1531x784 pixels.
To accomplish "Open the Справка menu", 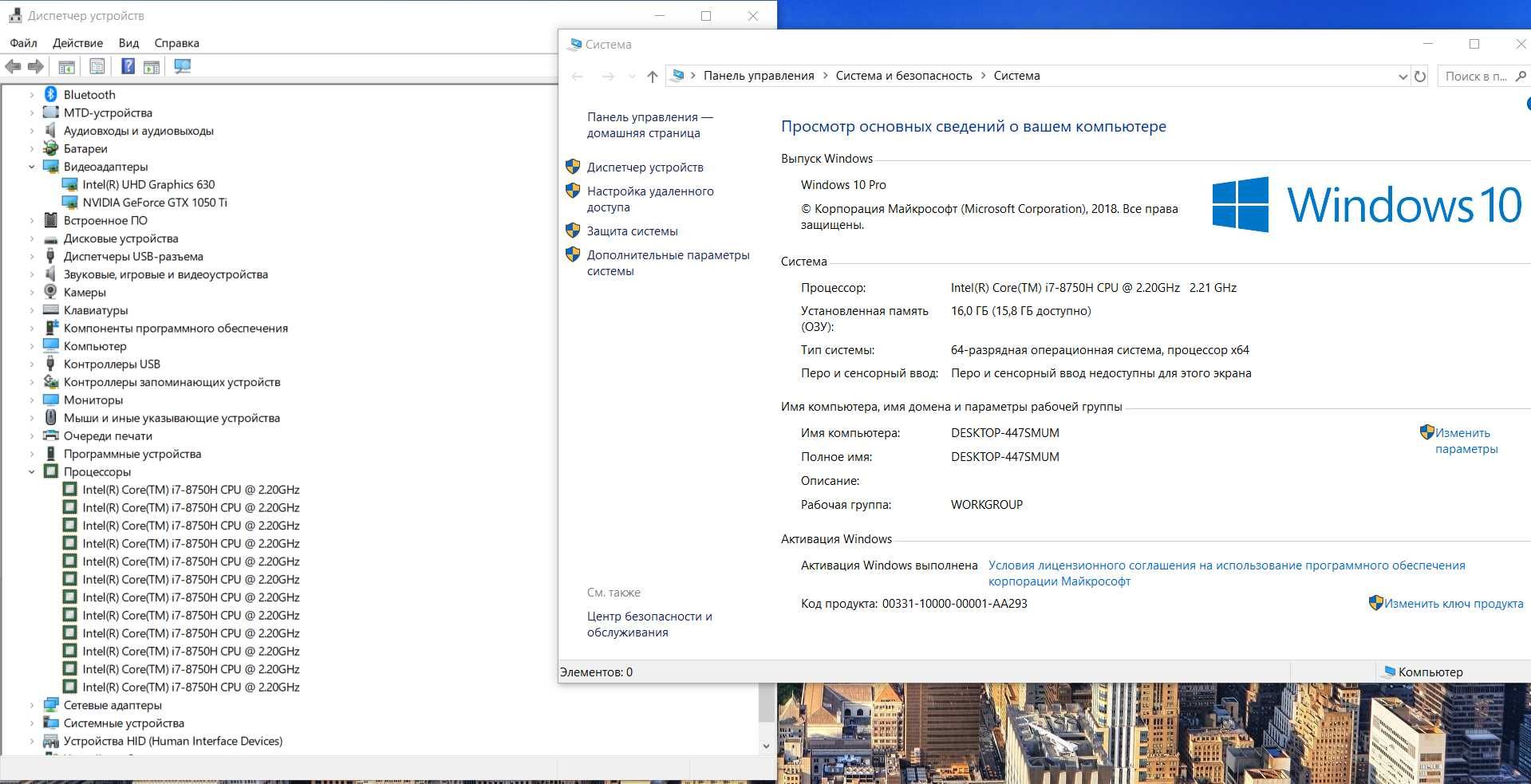I will (x=176, y=43).
